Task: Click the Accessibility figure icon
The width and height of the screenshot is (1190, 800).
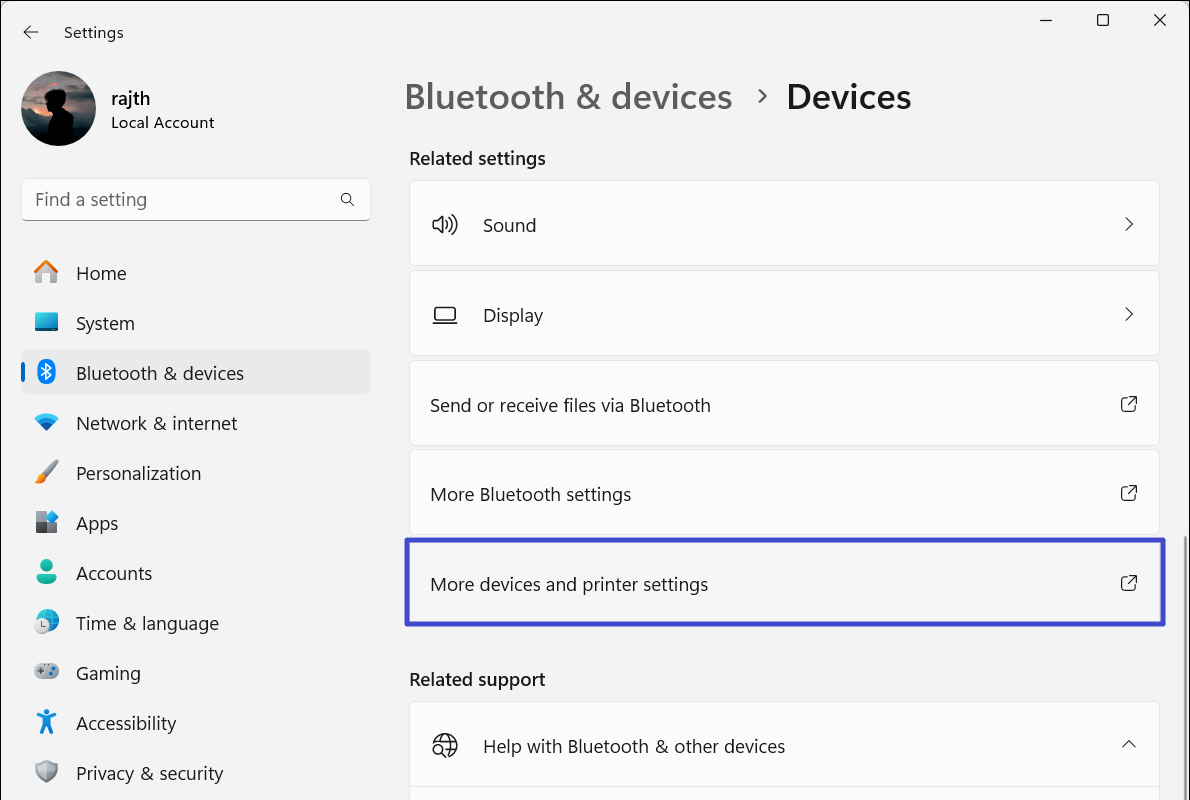Action: (x=46, y=723)
